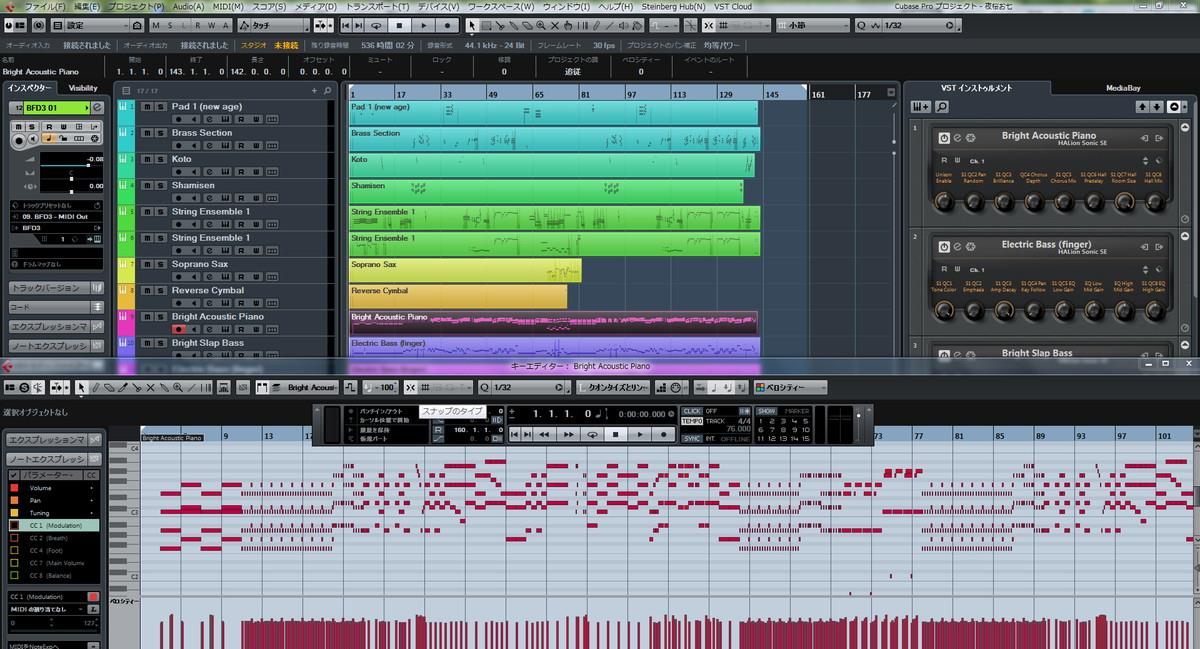Viewport: 1200px width, 649px height.
Task: Select the Volume parameter color swatch
Action: 14,487
